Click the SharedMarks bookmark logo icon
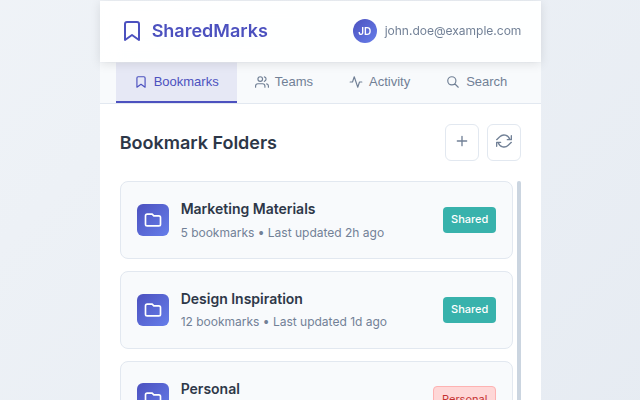Screen dimensions: 640x400 [132, 31]
